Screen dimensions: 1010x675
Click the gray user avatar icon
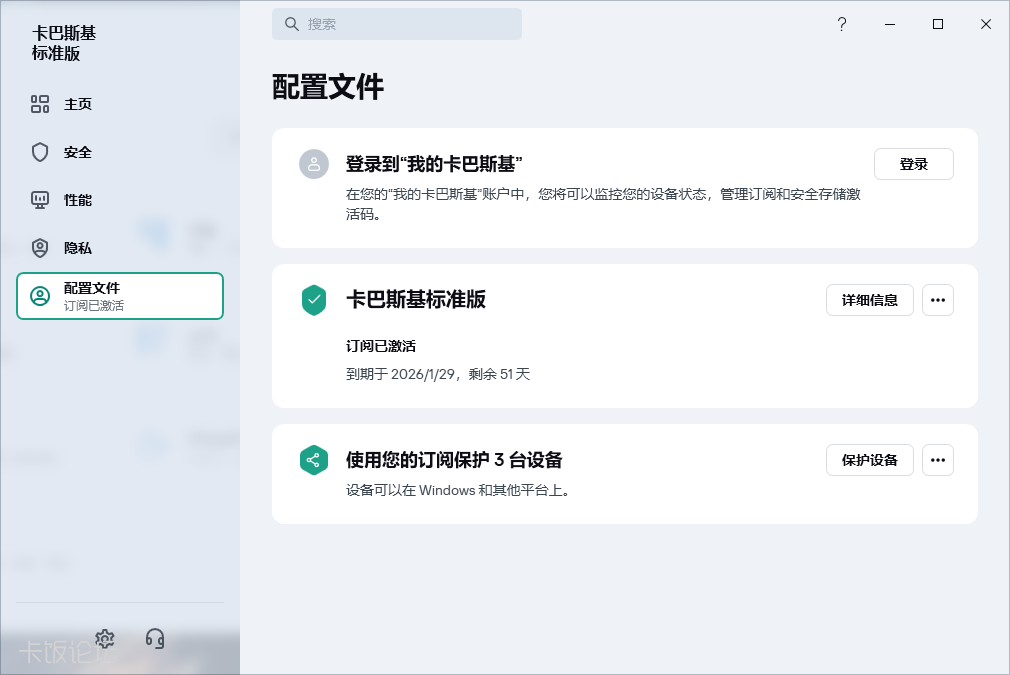(314, 164)
